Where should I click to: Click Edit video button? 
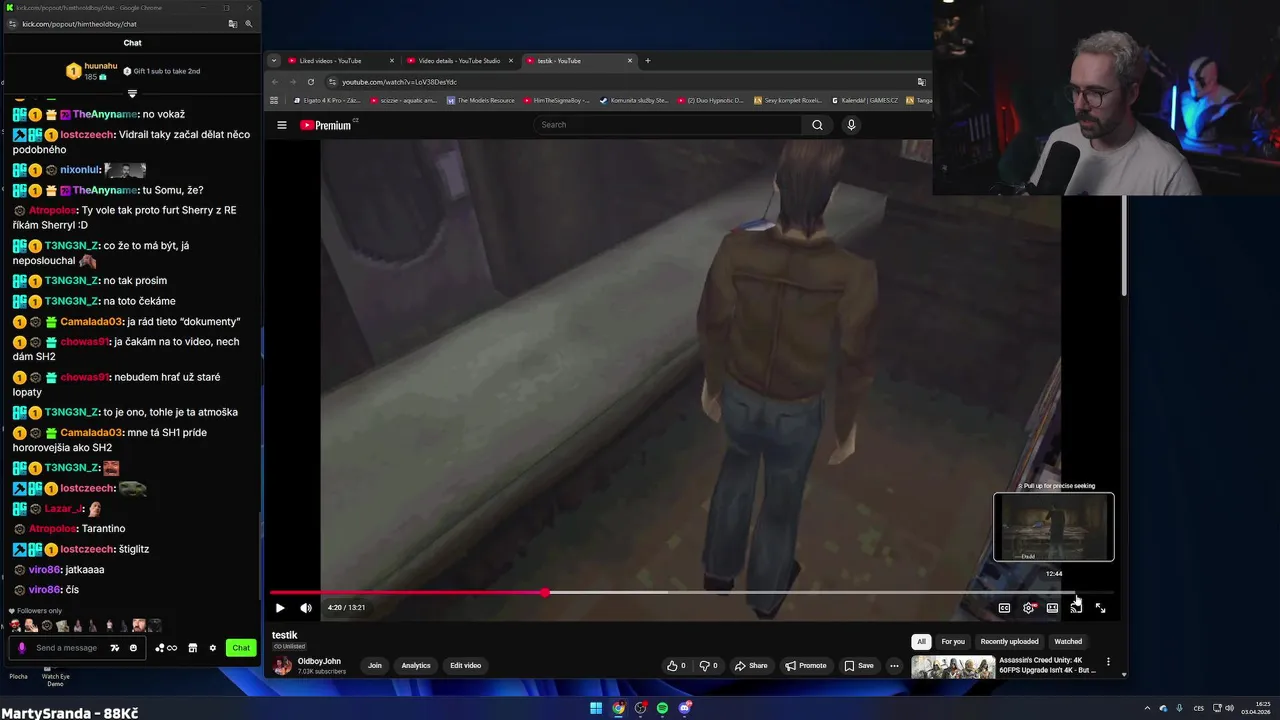pyautogui.click(x=465, y=665)
